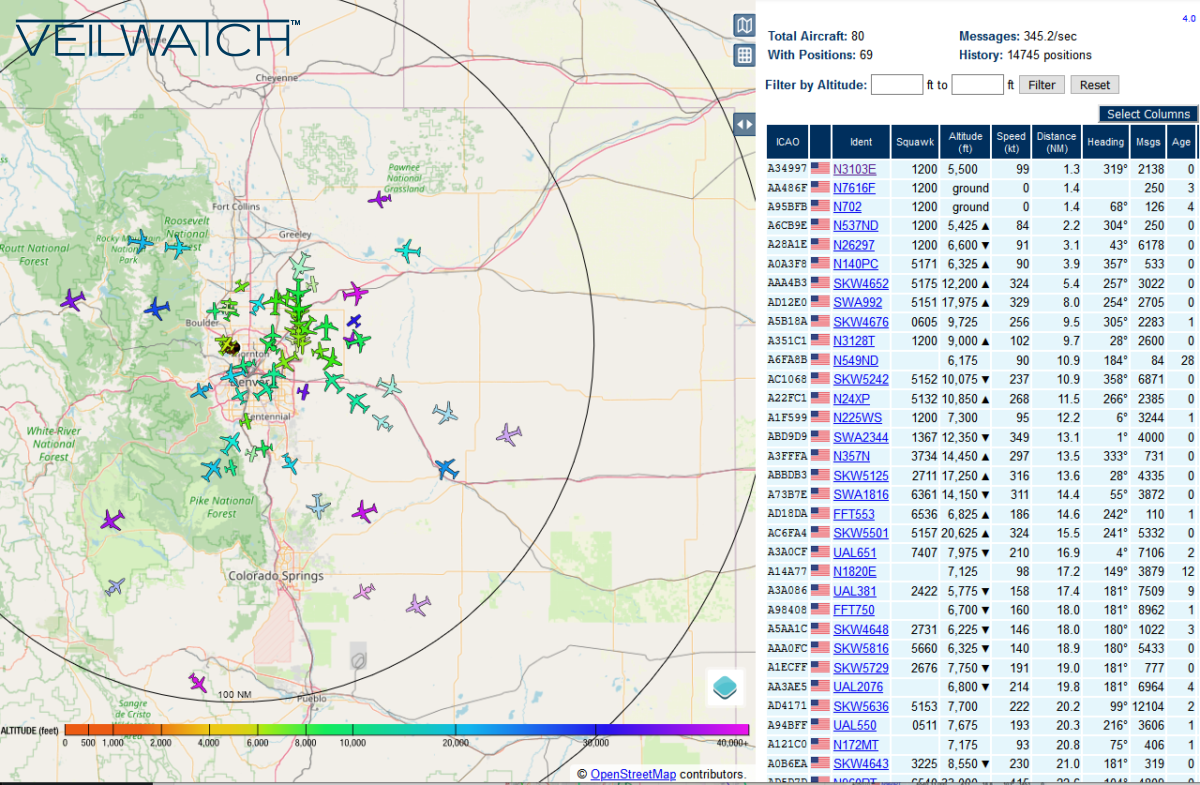
Task: Collapse the aircraft table with the double-arrow control
Action: (x=744, y=123)
